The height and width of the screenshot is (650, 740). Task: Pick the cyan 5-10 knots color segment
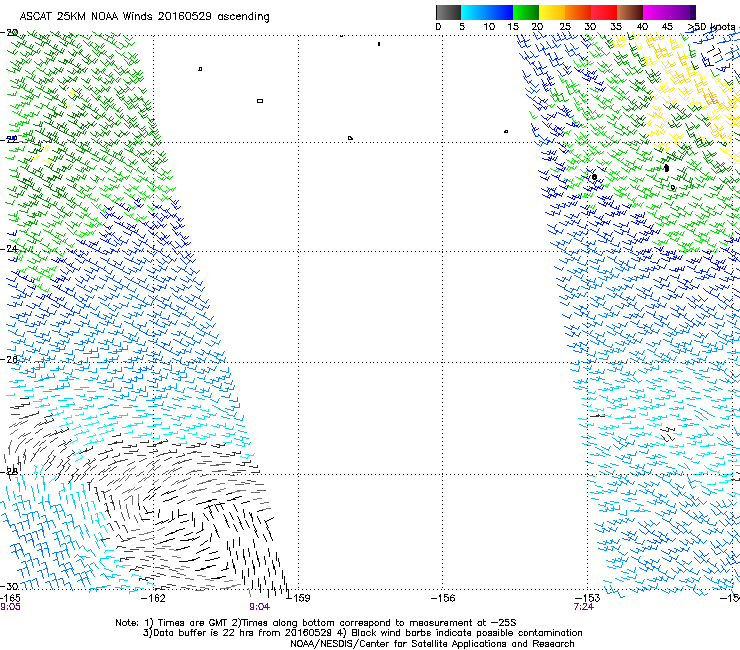click(x=474, y=12)
